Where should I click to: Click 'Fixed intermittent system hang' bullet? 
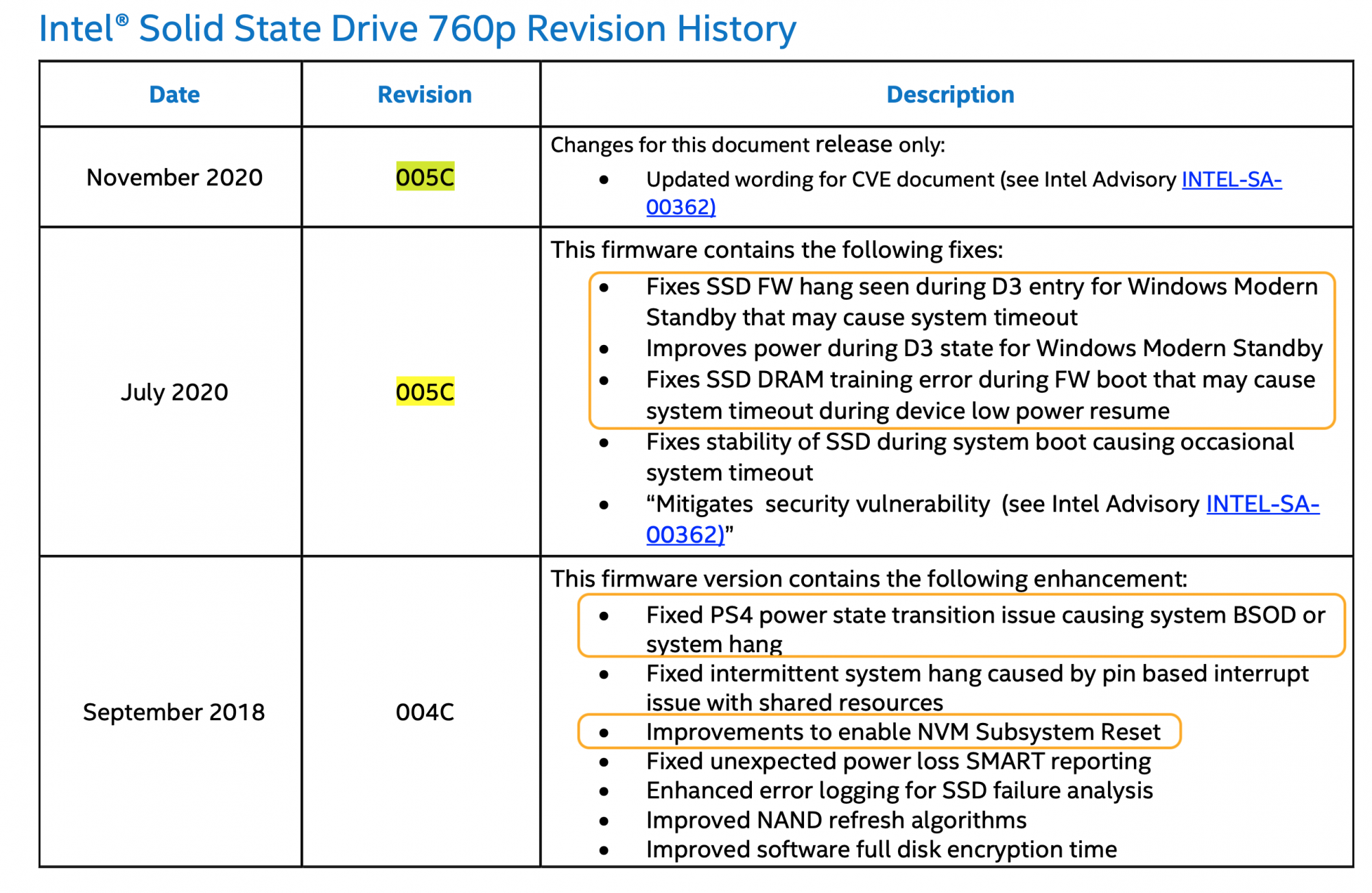coord(978,688)
